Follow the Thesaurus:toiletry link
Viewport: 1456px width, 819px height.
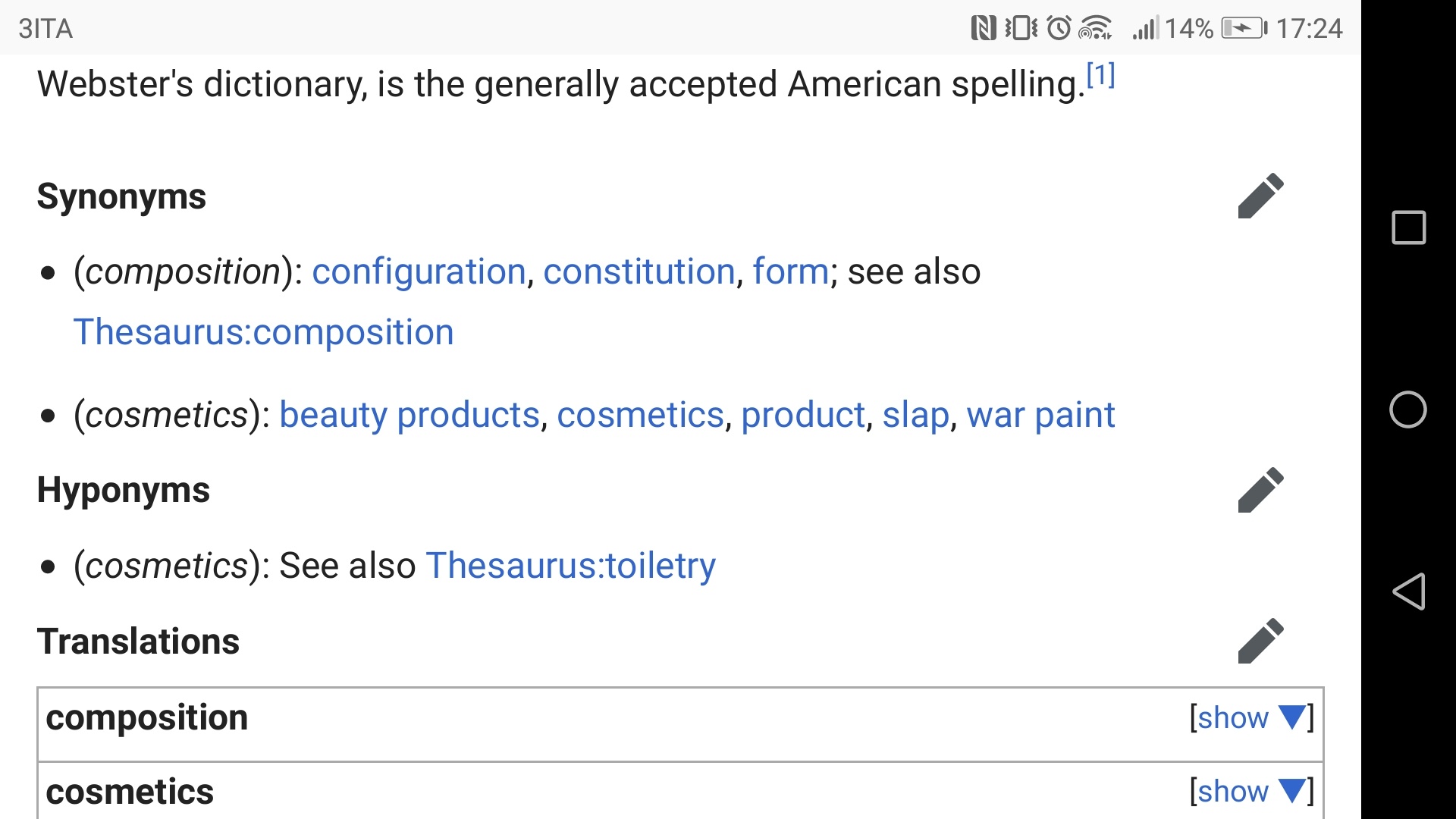pos(570,566)
